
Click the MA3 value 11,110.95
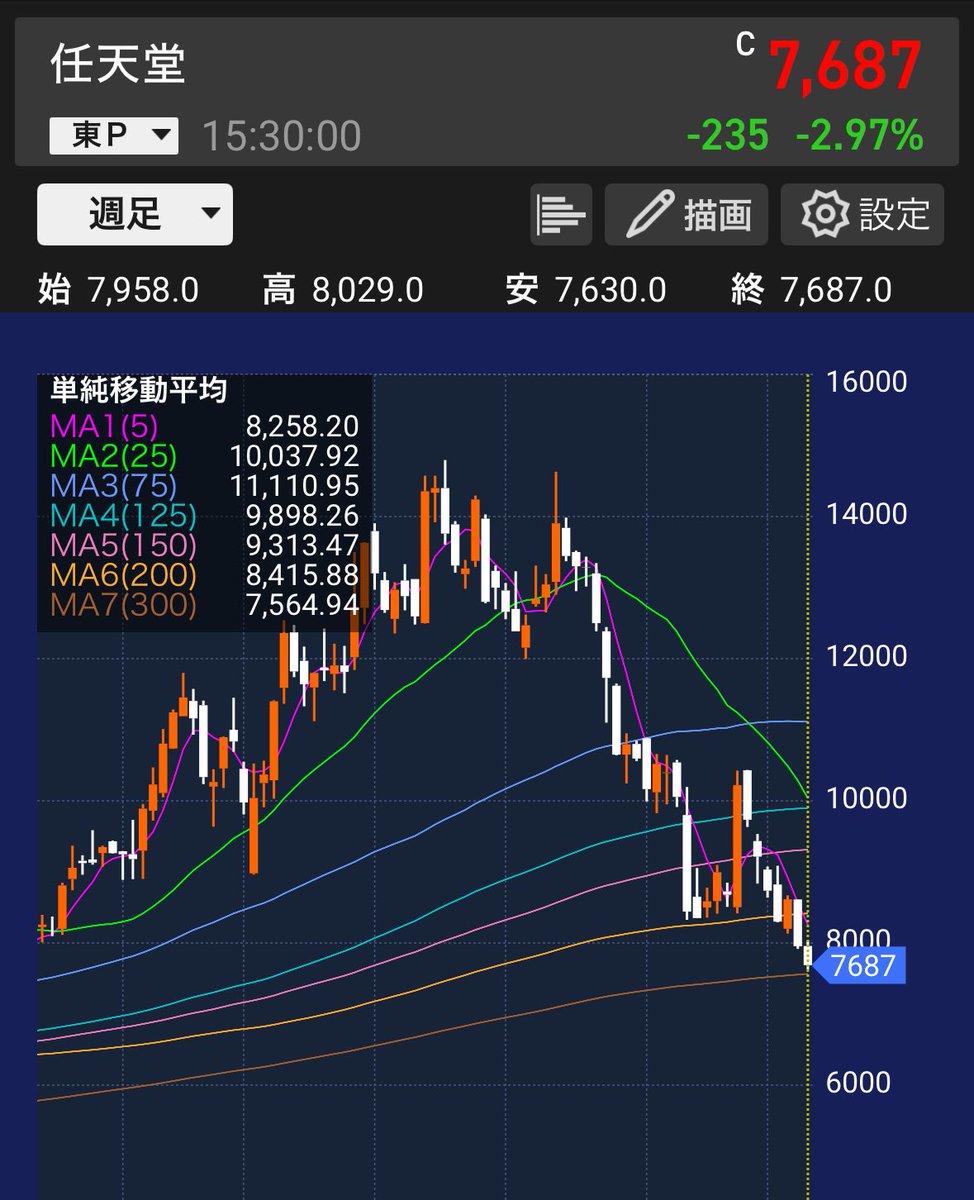click(x=294, y=487)
